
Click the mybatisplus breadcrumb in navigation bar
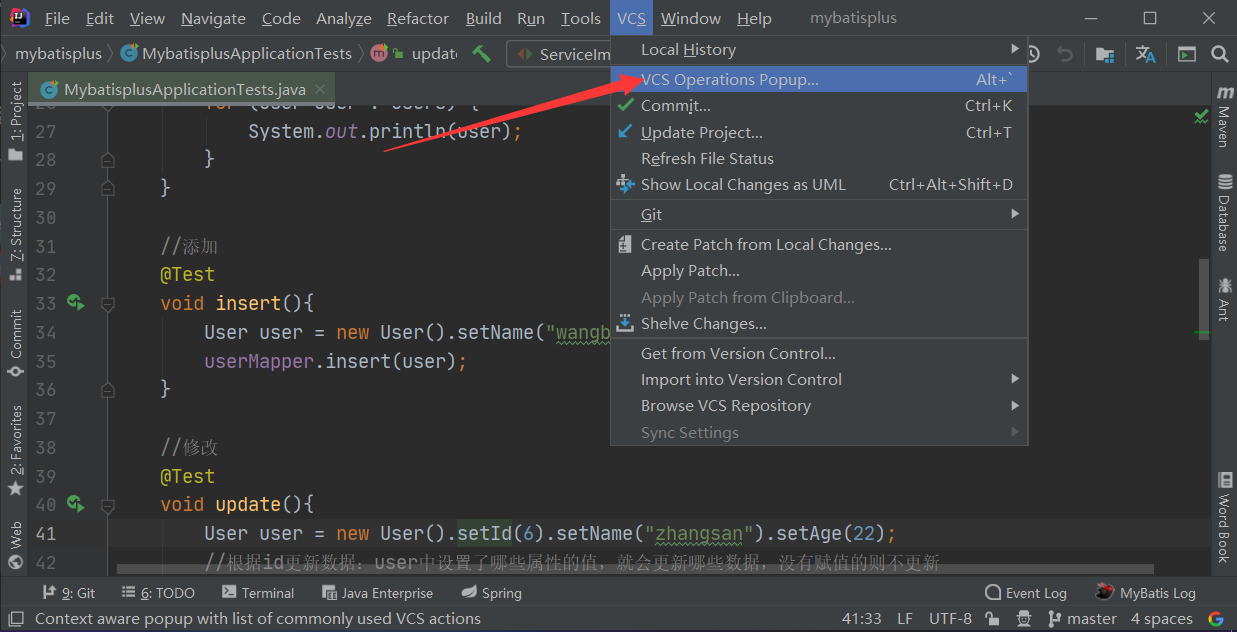58,54
